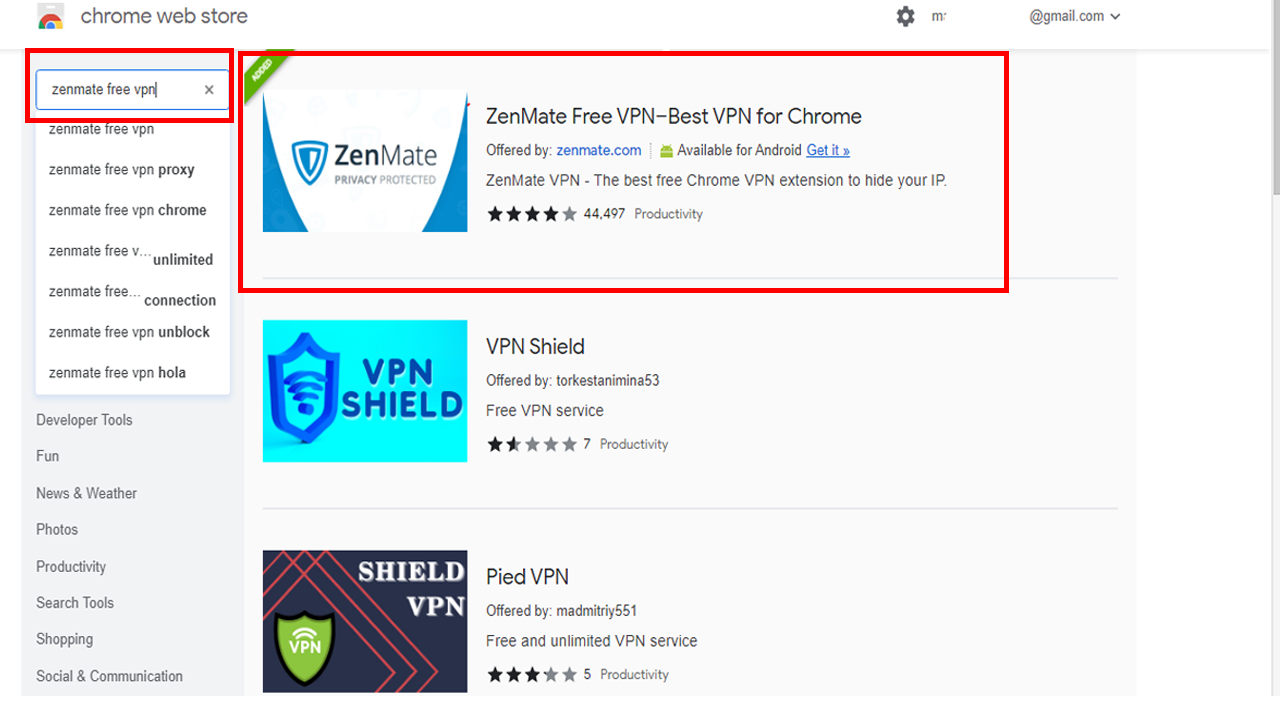1280x720 pixels.
Task: Click the ZenMate extension thumbnail
Action: [365, 161]
